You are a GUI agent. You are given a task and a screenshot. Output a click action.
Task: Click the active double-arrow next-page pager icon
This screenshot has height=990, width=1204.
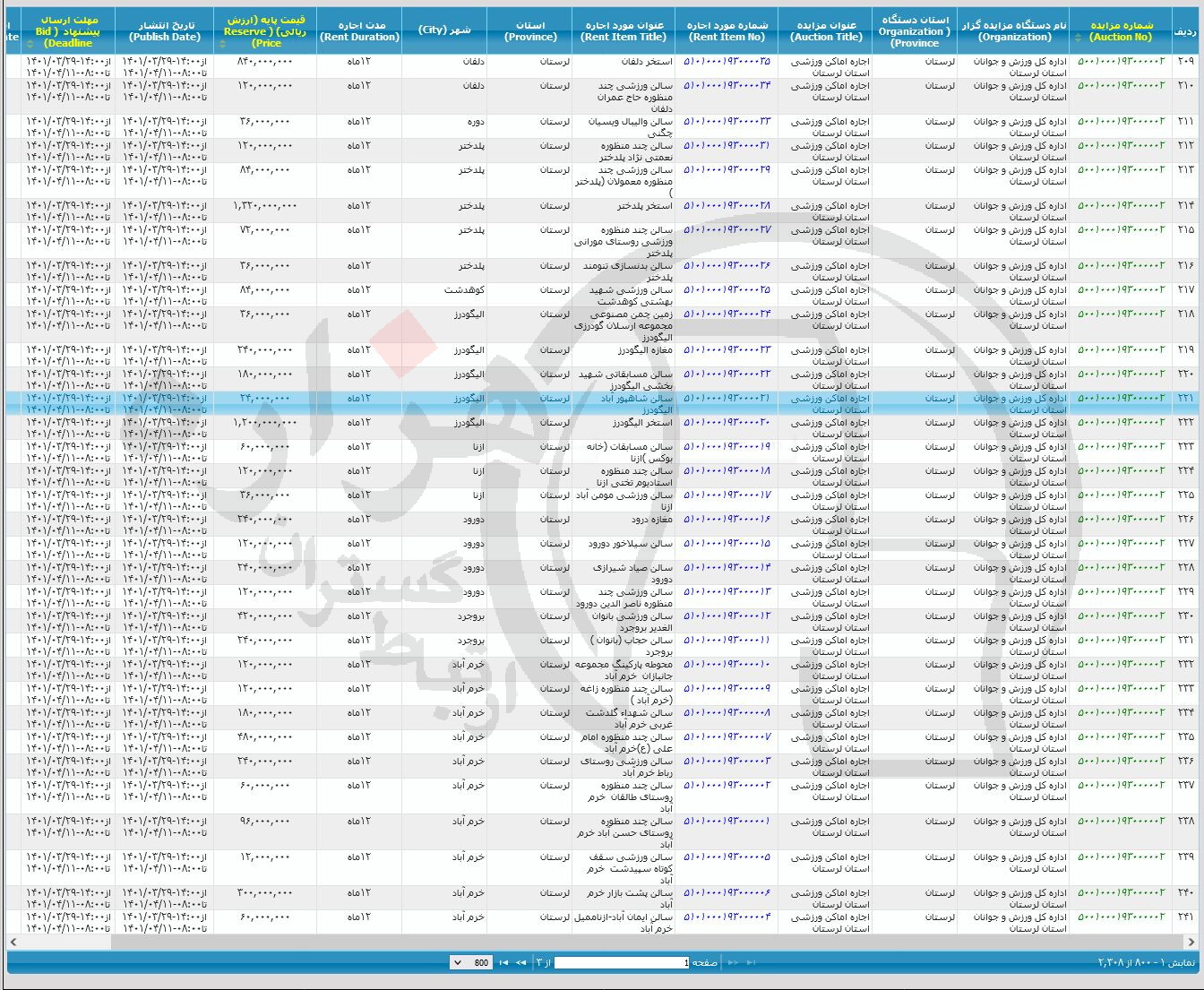point(520,962)
